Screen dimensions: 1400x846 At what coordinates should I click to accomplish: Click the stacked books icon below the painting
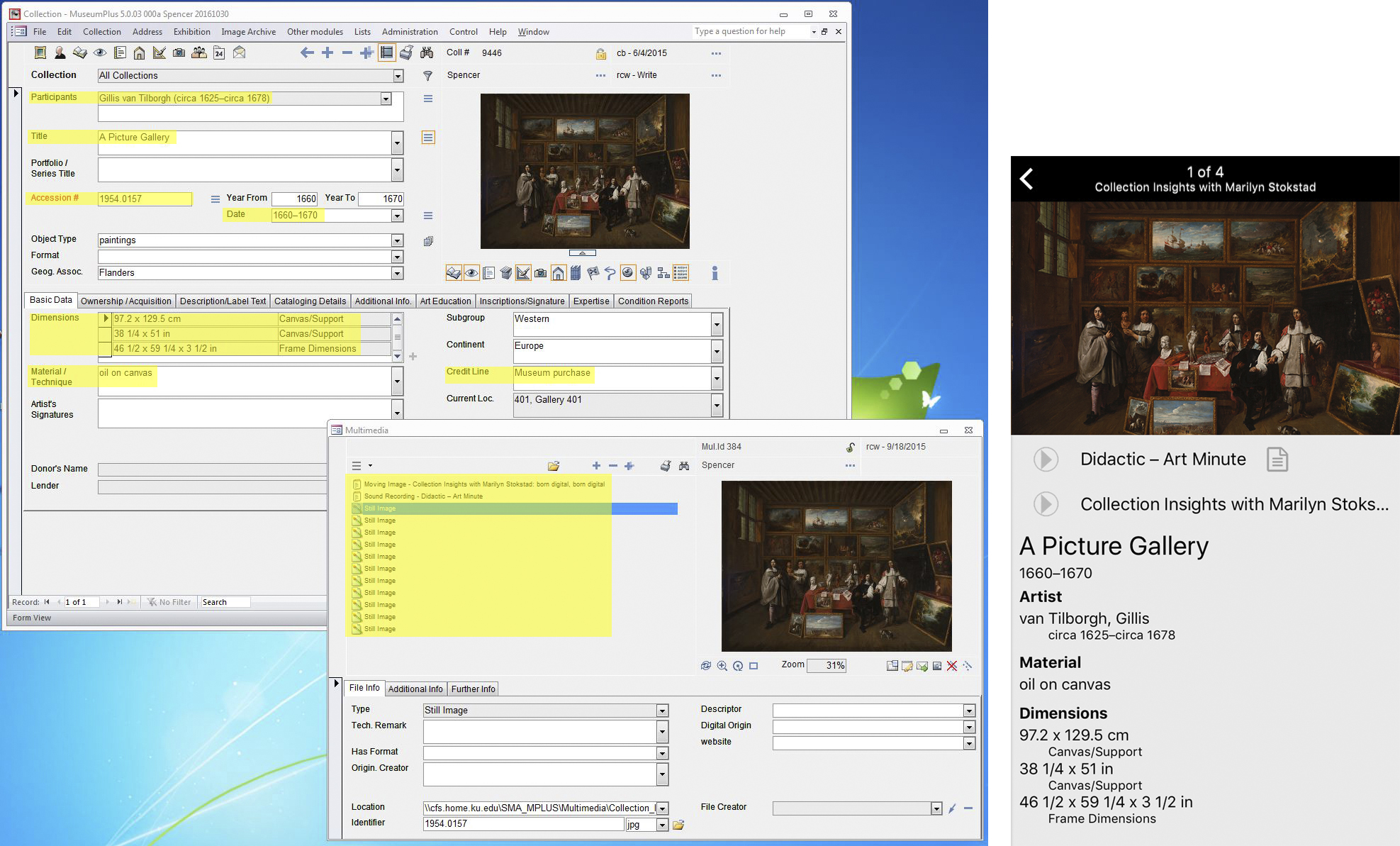coord(505,273)
